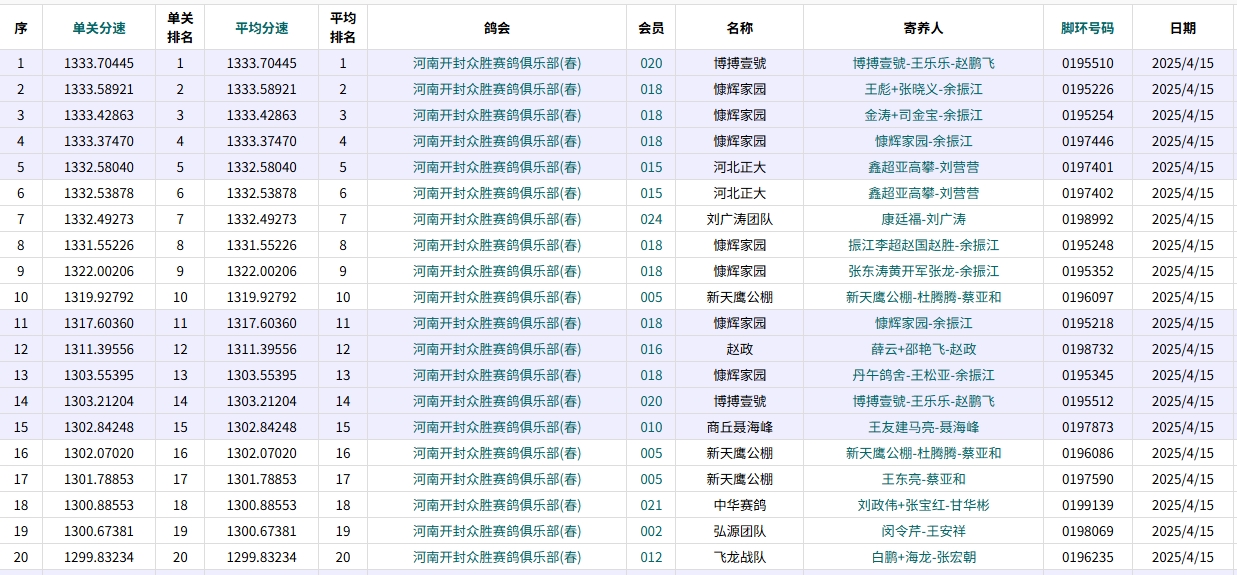
Task: Select 平均分速 value 1311.39556
Action: click(261, 349)
